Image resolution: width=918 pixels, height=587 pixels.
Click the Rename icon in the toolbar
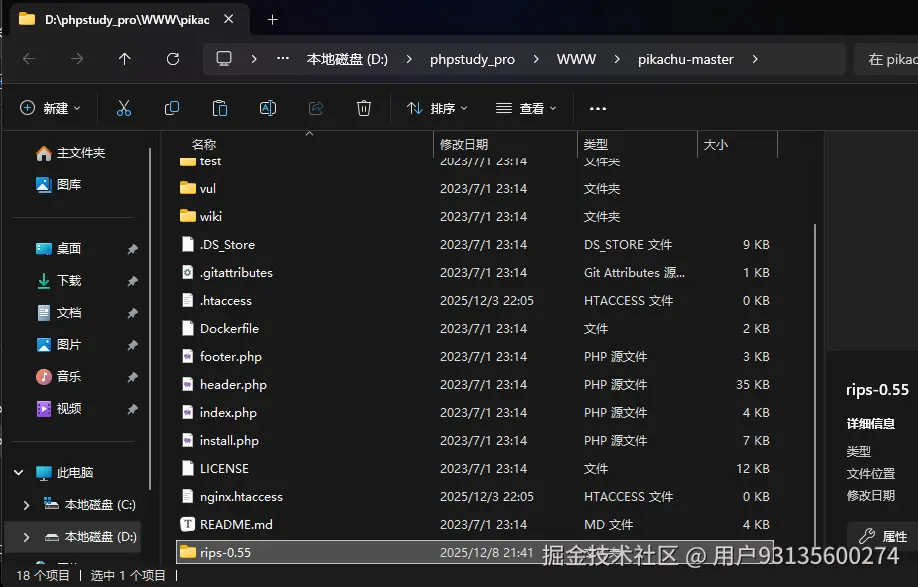coord(267,108)
